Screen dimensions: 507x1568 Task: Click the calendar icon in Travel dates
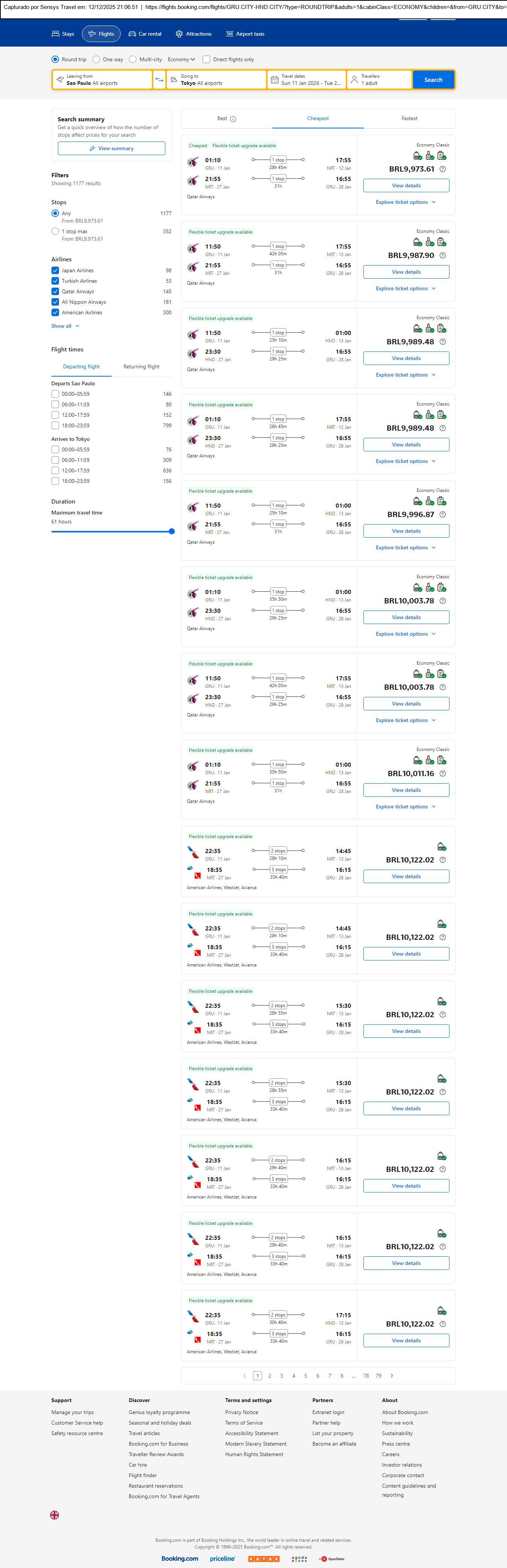tap(275, 80)
